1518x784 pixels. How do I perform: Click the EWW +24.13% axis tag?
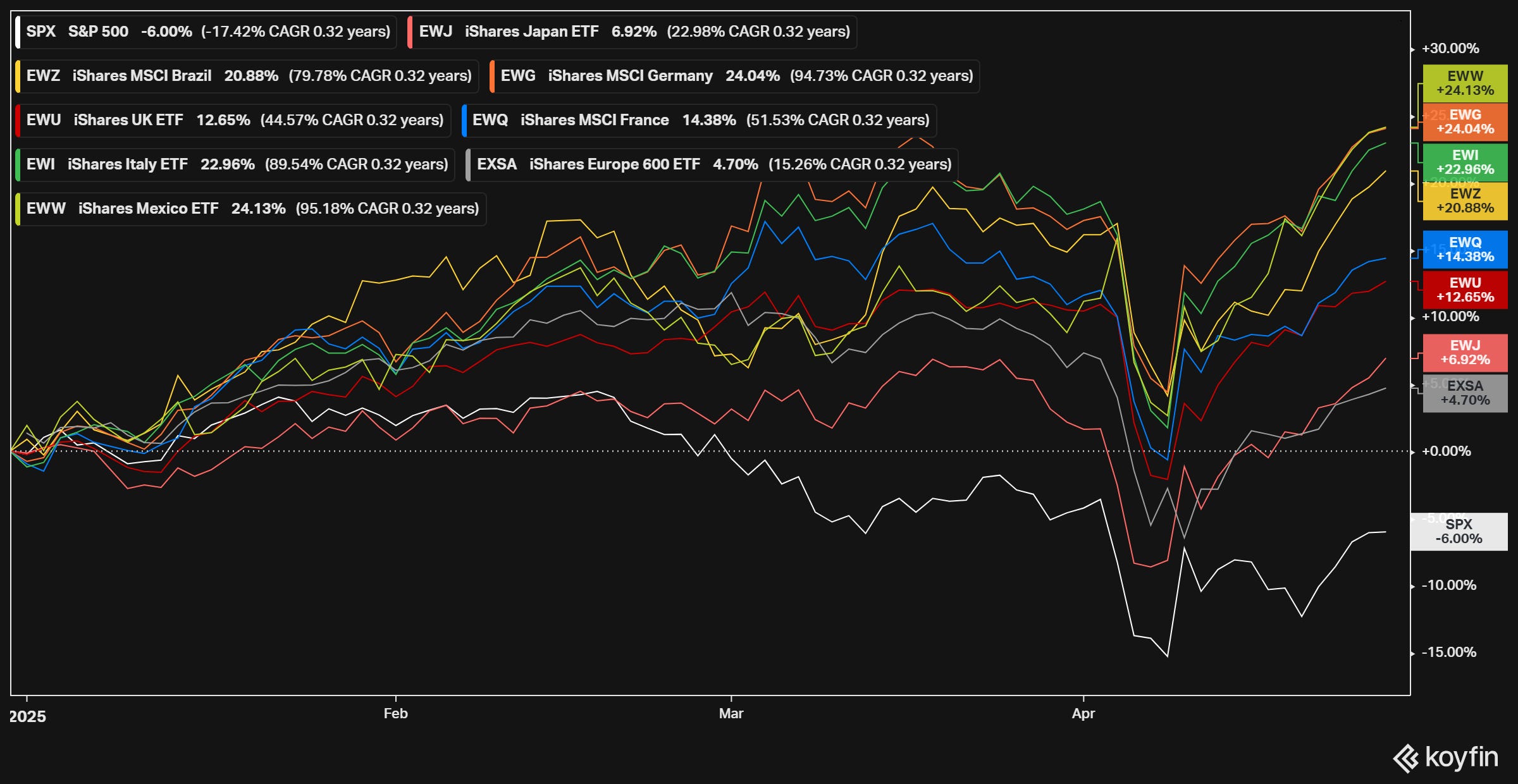coord(1465,83)
